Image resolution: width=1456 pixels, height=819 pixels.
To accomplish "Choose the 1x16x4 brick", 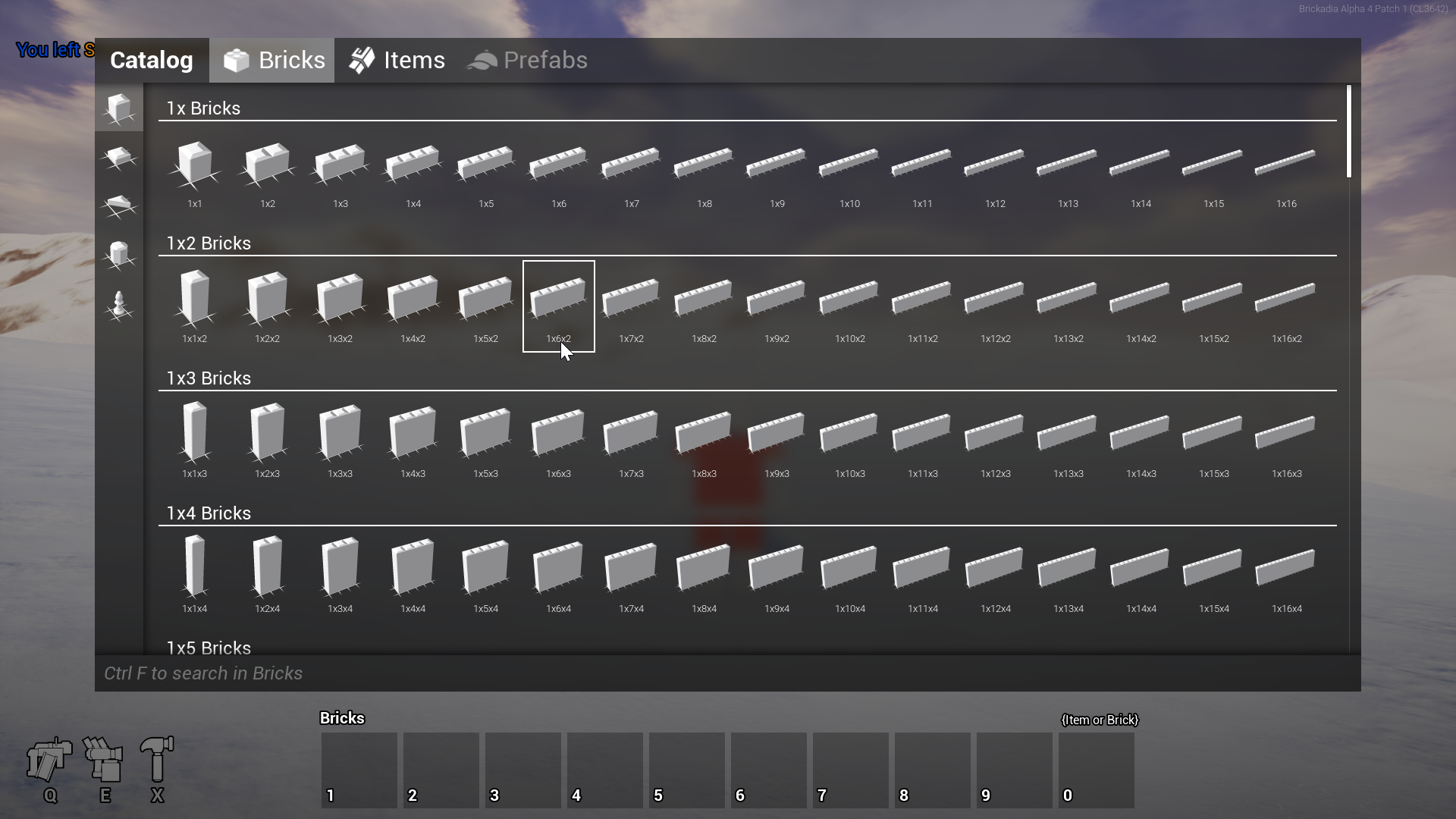I will [1287, 576].
